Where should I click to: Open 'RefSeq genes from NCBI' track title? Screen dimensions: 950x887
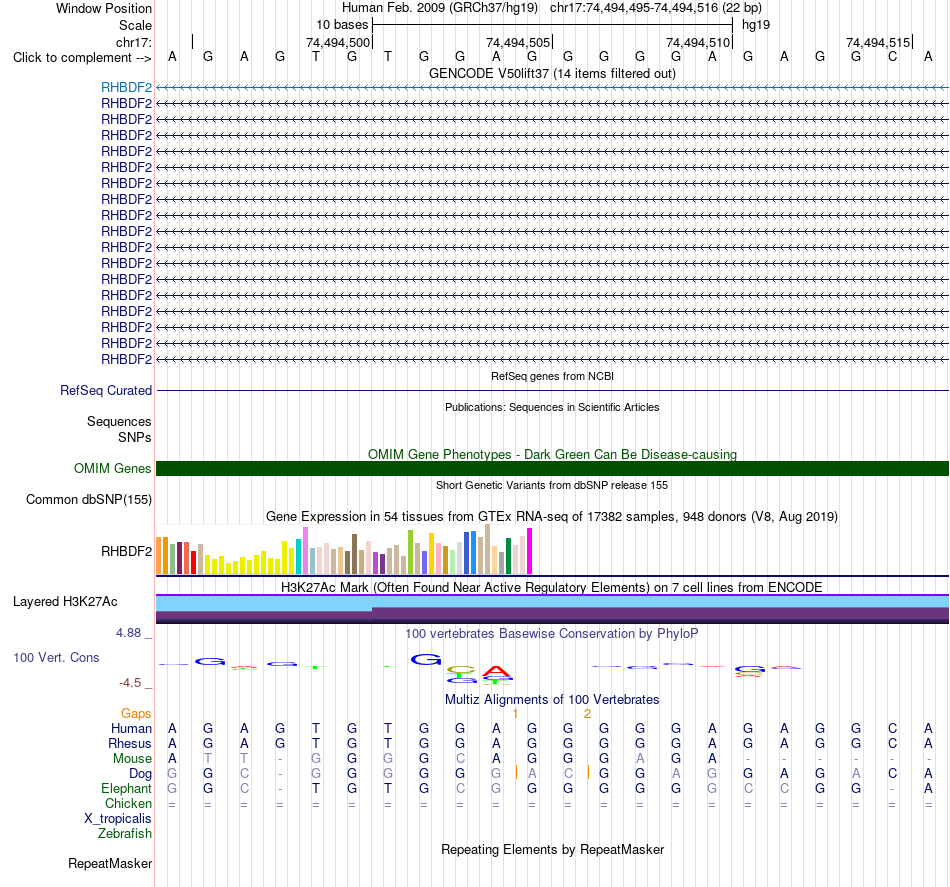click(x=552, y=376)
